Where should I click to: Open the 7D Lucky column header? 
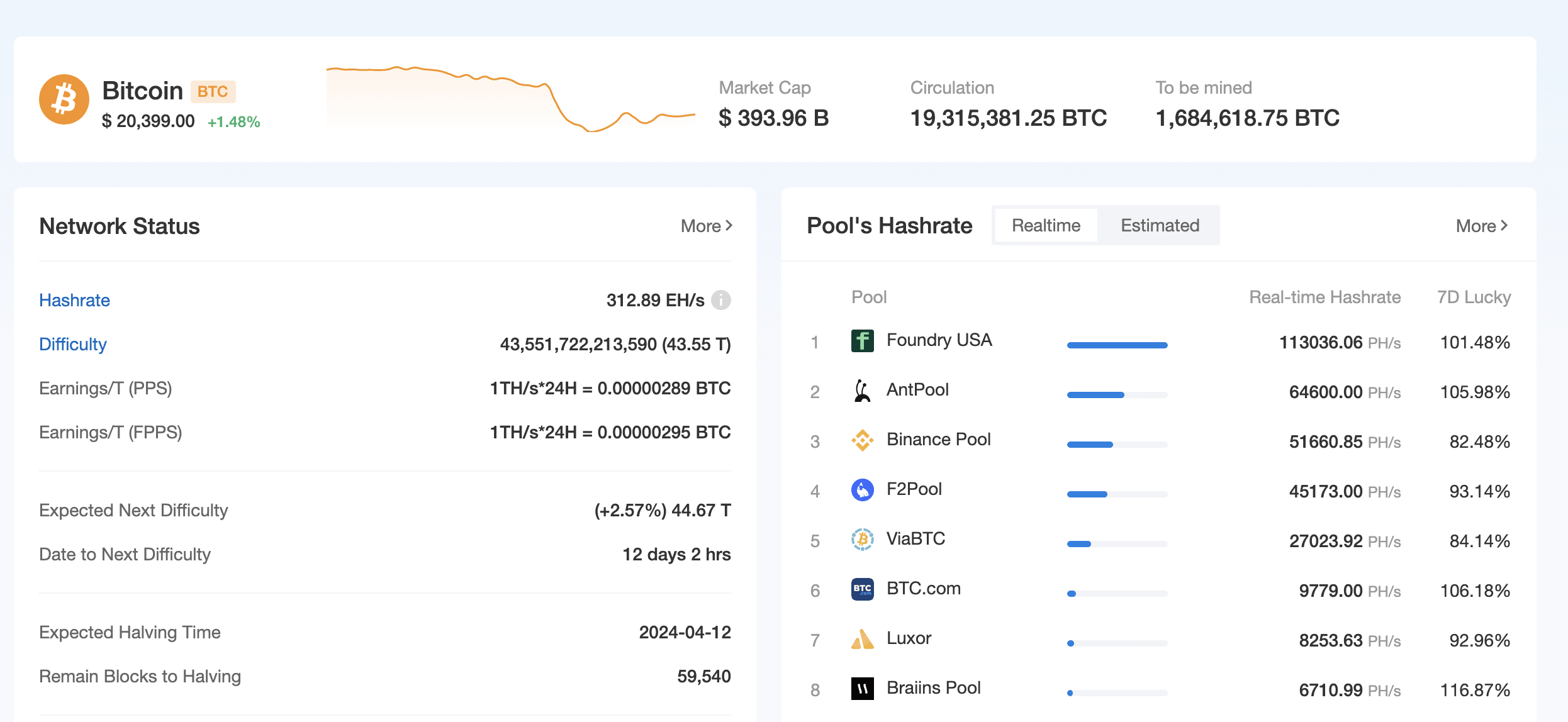(1473, 297)
